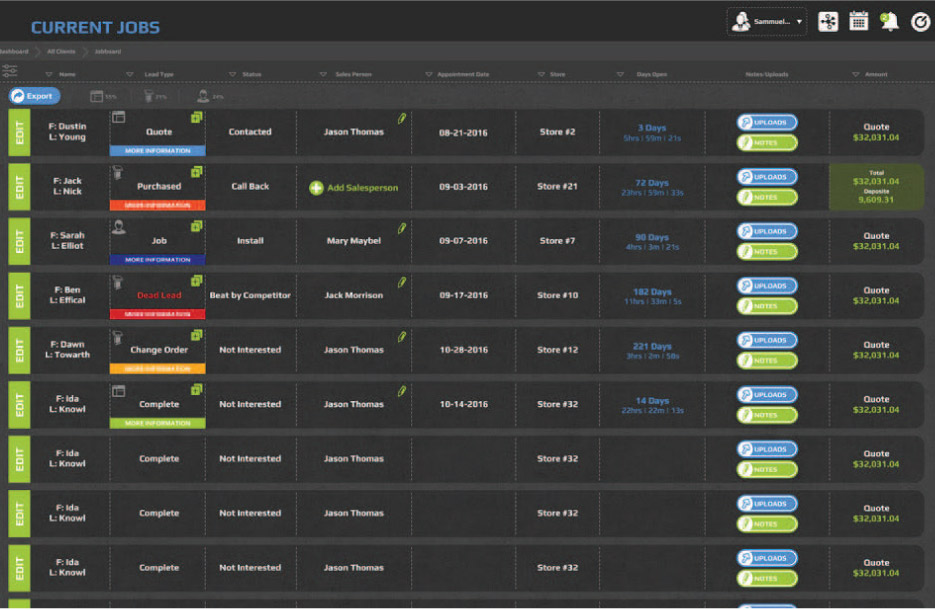Open the Amount column filter triangle
This screenshot has width=935, height=610.
[856, 75]
